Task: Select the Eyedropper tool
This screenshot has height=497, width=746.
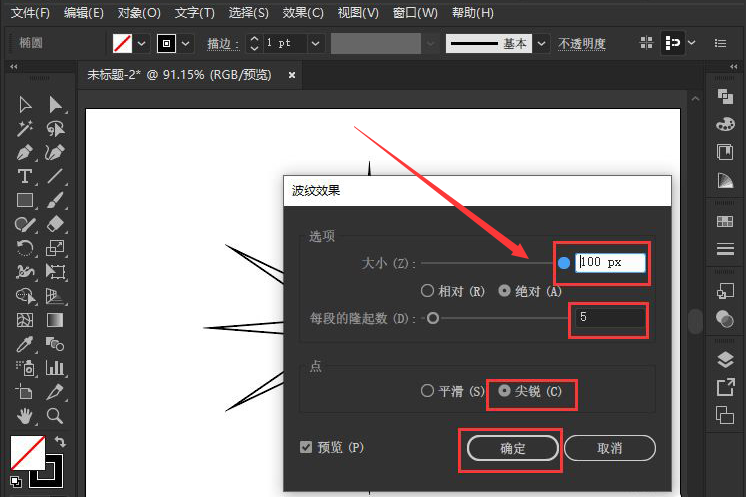Action: (25, 344)
